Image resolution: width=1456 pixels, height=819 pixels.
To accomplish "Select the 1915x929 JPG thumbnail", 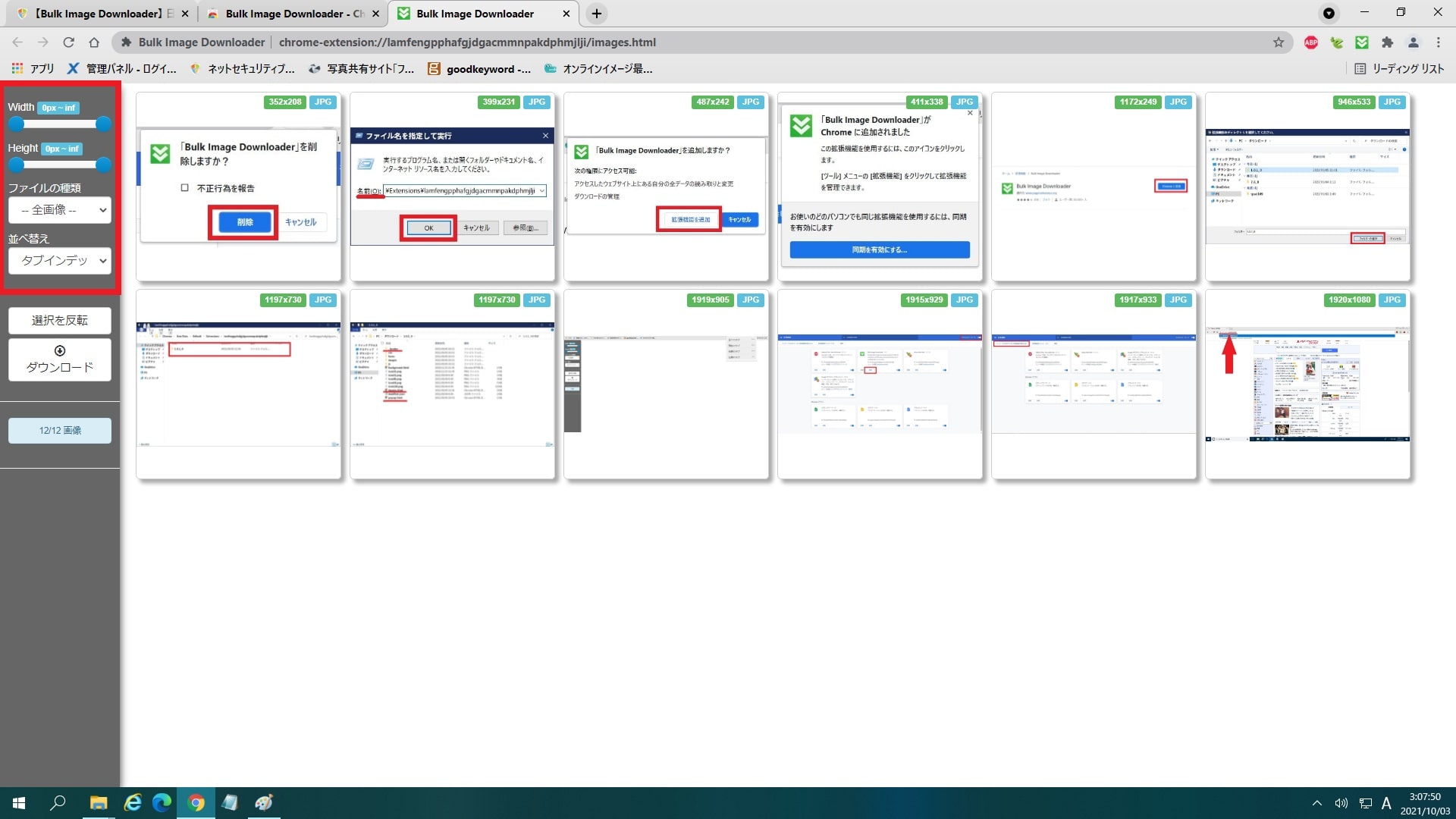I will click(x=880, y=384).
